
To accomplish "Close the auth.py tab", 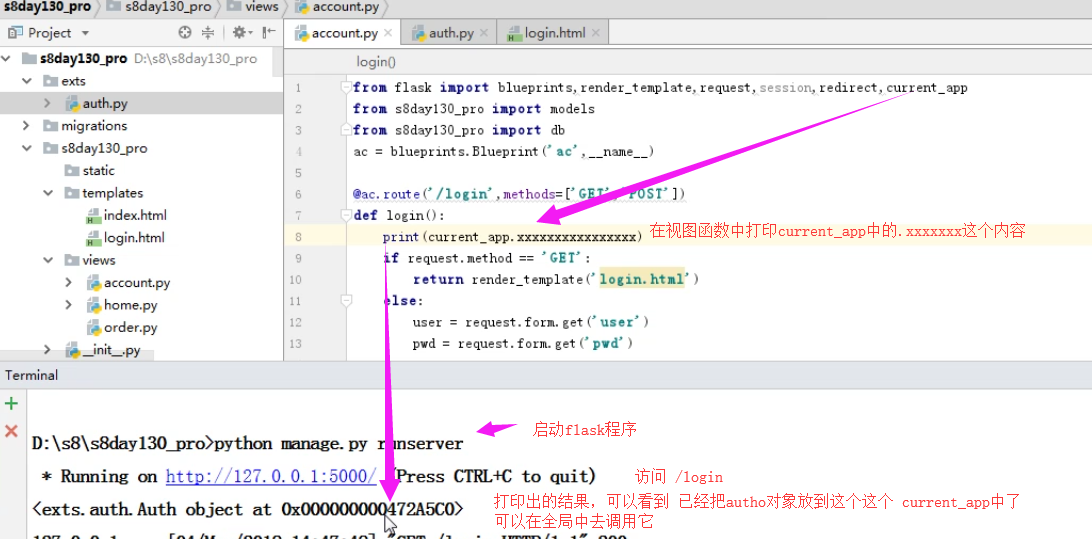I will (x=485, y=33).
